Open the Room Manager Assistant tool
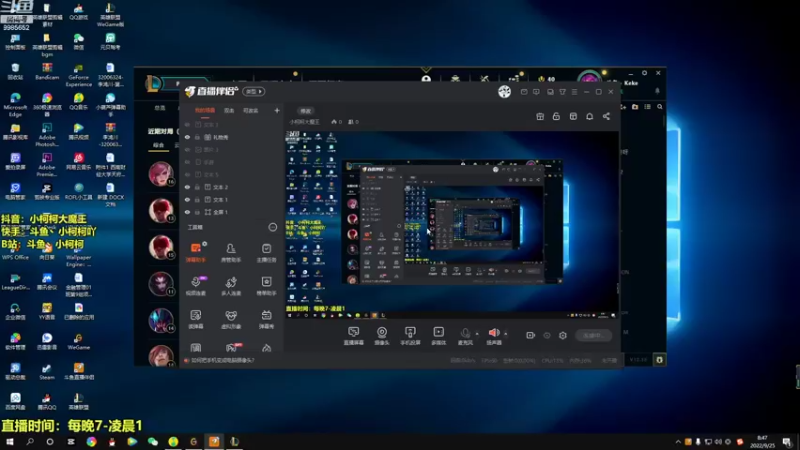 point(231,252)
